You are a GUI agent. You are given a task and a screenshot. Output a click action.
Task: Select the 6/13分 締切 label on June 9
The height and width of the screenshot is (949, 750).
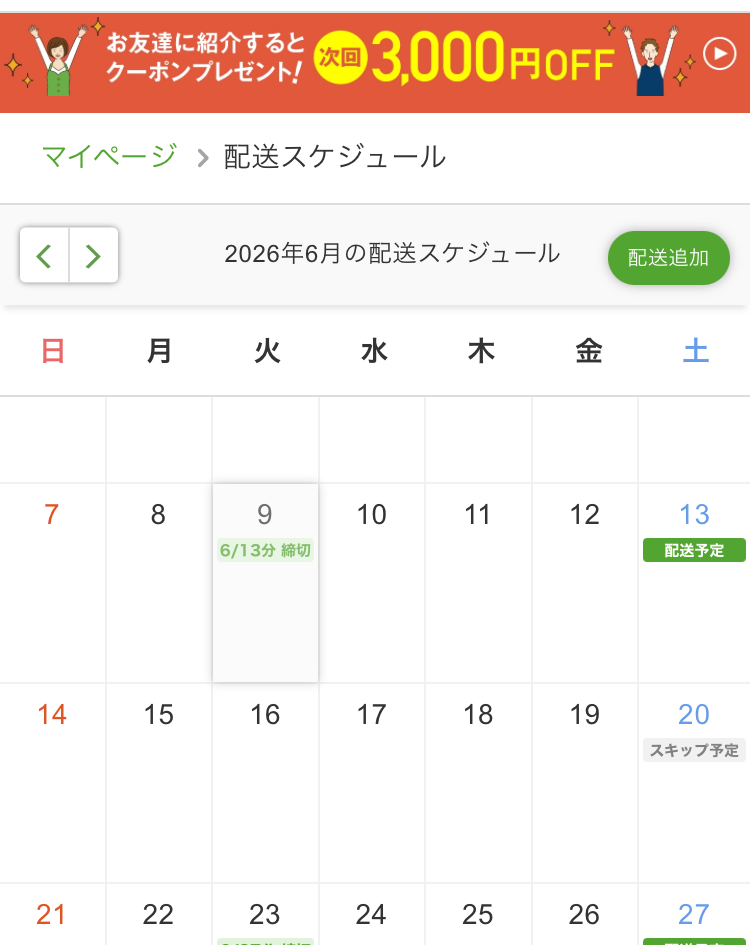click(265, 550)
